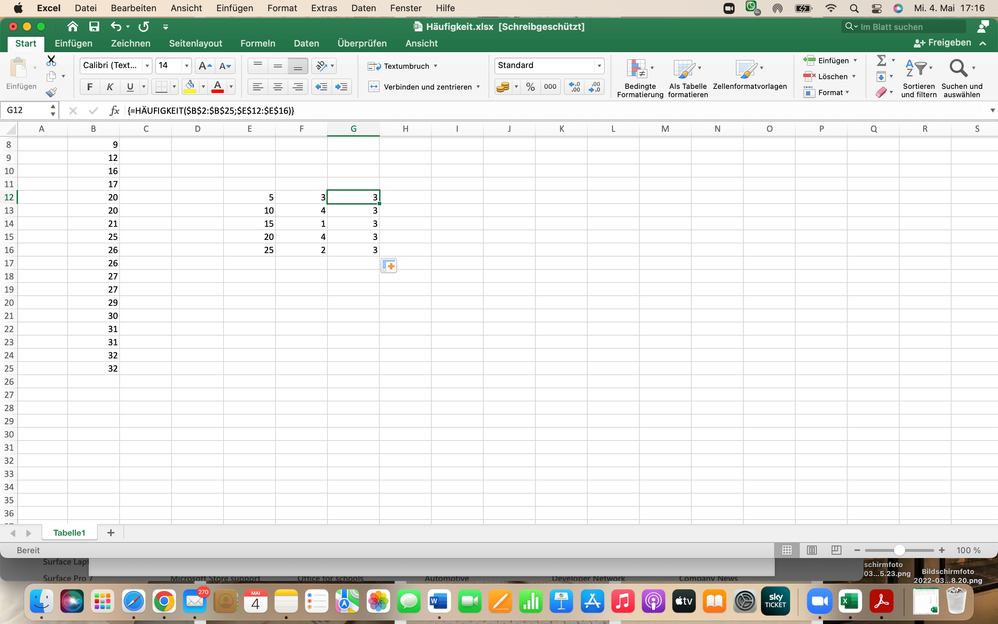
Task: Align cell text left
Action: click(x=257, y=87)
